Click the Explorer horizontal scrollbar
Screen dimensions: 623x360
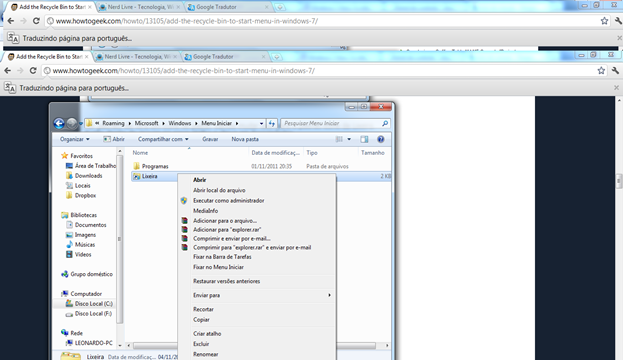click(x=254, y=345)
